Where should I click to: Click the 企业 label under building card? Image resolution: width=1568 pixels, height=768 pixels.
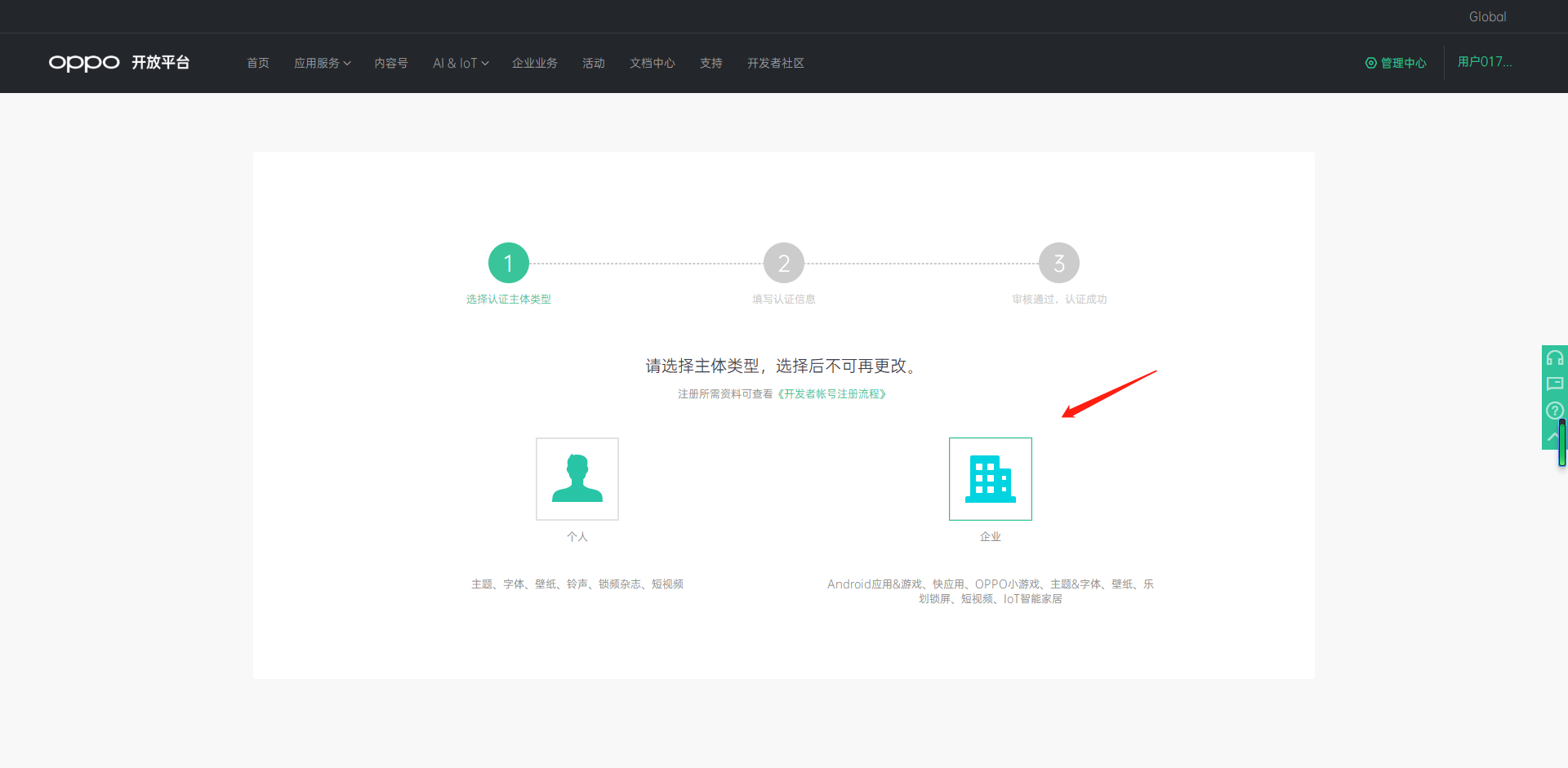(x=991, y=537)
